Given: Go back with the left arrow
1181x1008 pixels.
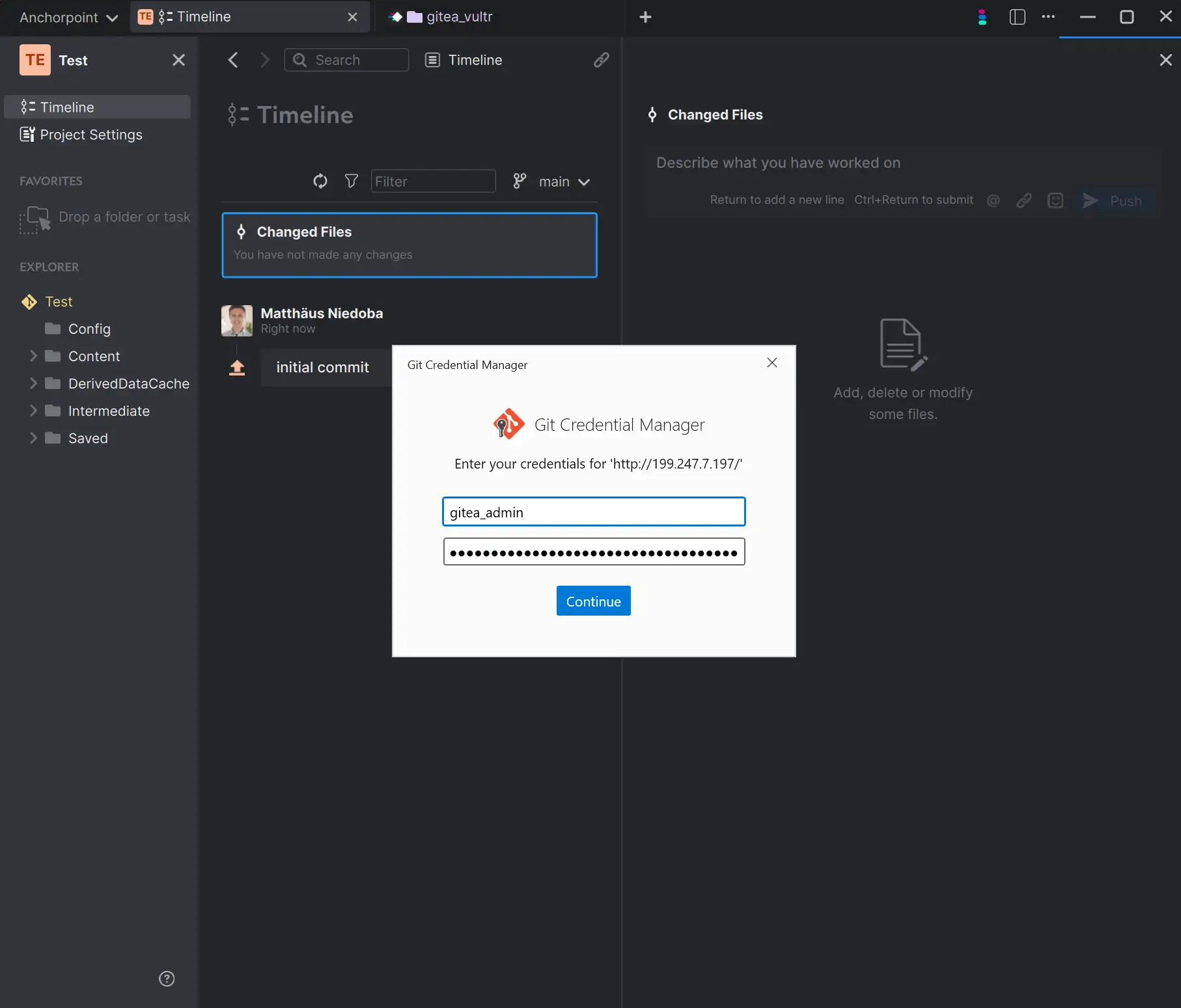Looking at the screenshot, I should click(233, 60).
